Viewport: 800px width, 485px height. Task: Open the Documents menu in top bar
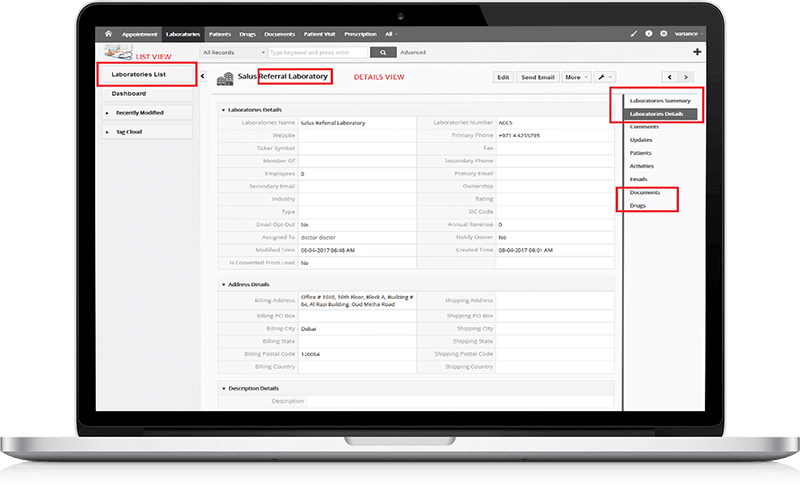[279, 34]
